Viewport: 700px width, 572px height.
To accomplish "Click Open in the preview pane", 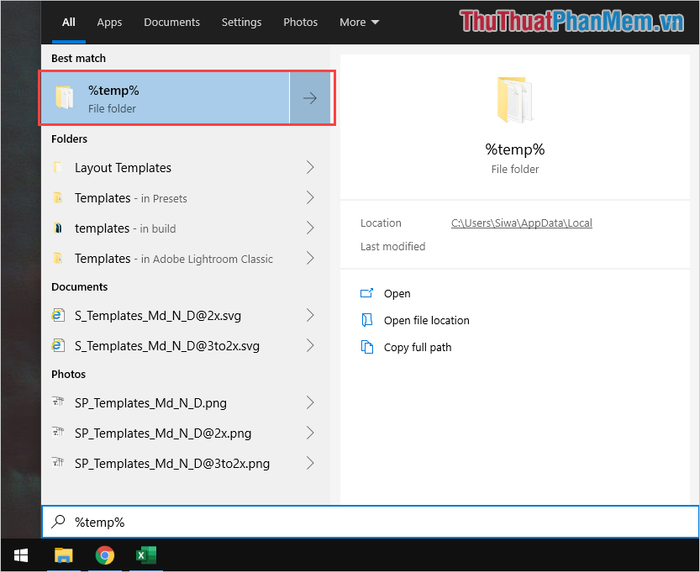I will click(397, 294).
